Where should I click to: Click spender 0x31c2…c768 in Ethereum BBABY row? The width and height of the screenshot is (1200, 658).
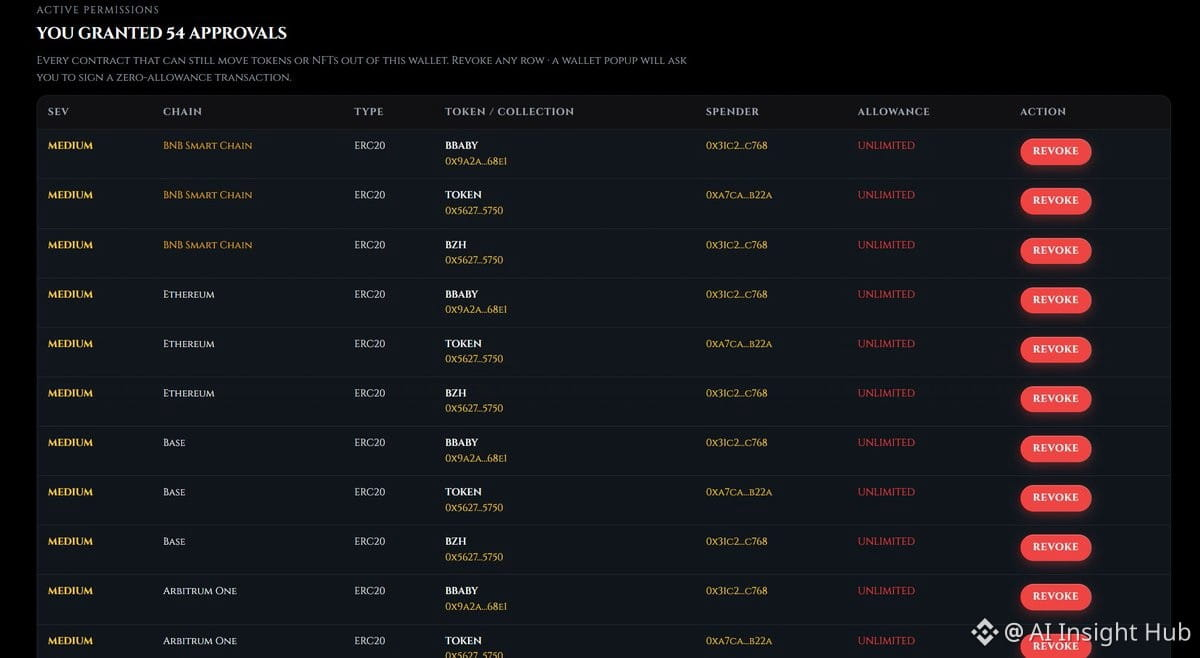click(737, 295)
